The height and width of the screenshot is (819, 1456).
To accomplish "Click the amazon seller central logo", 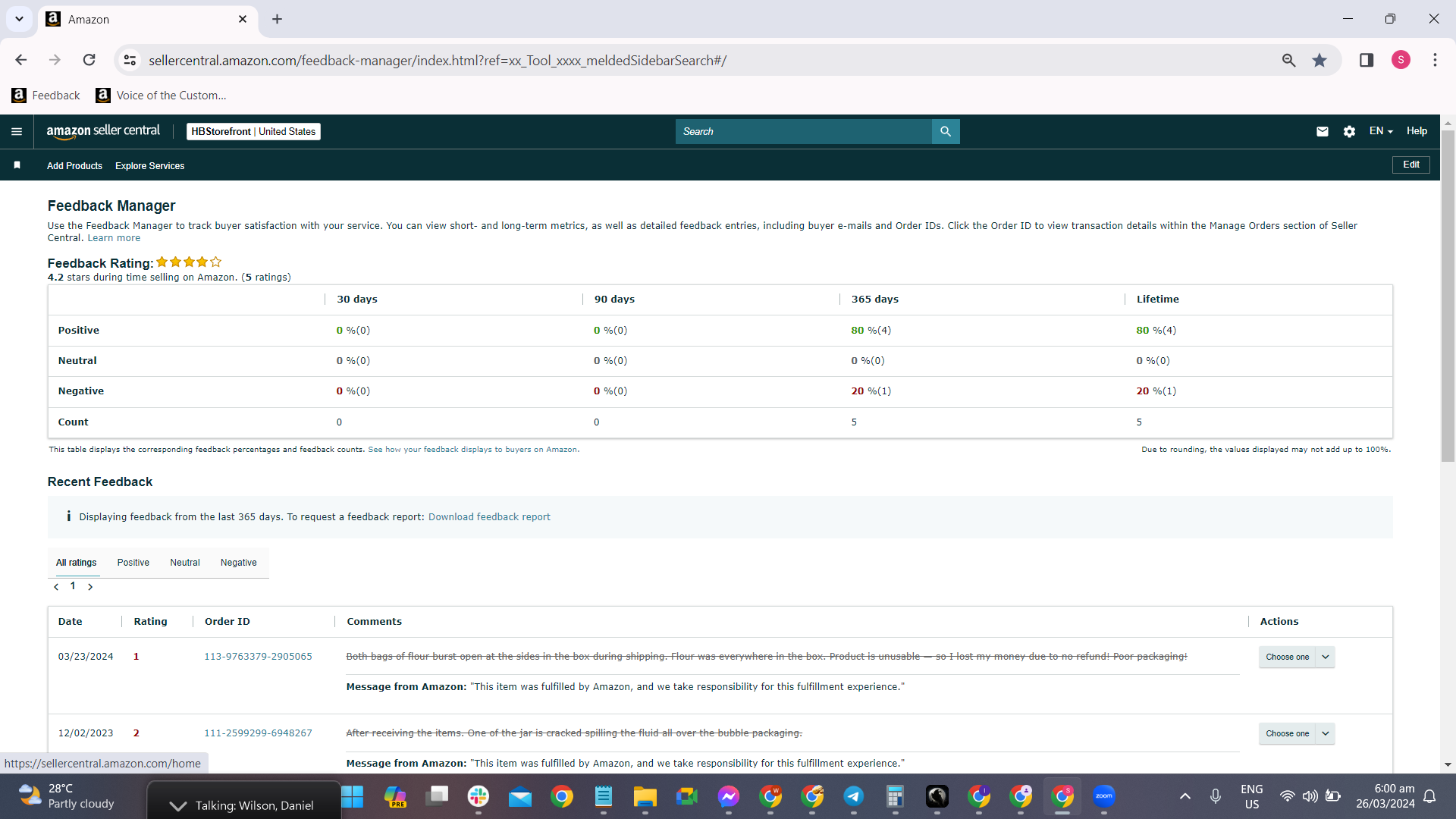I will (103, 131).
